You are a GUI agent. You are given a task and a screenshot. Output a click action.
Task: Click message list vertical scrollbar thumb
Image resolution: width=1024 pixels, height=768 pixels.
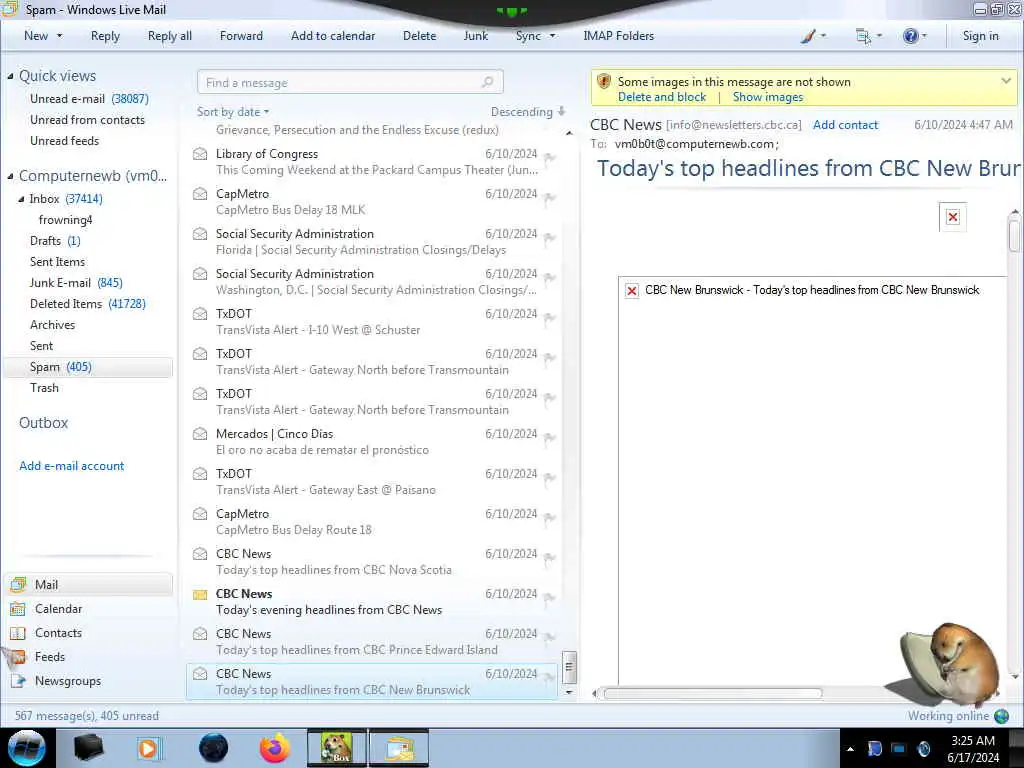[x=569, y=667]
